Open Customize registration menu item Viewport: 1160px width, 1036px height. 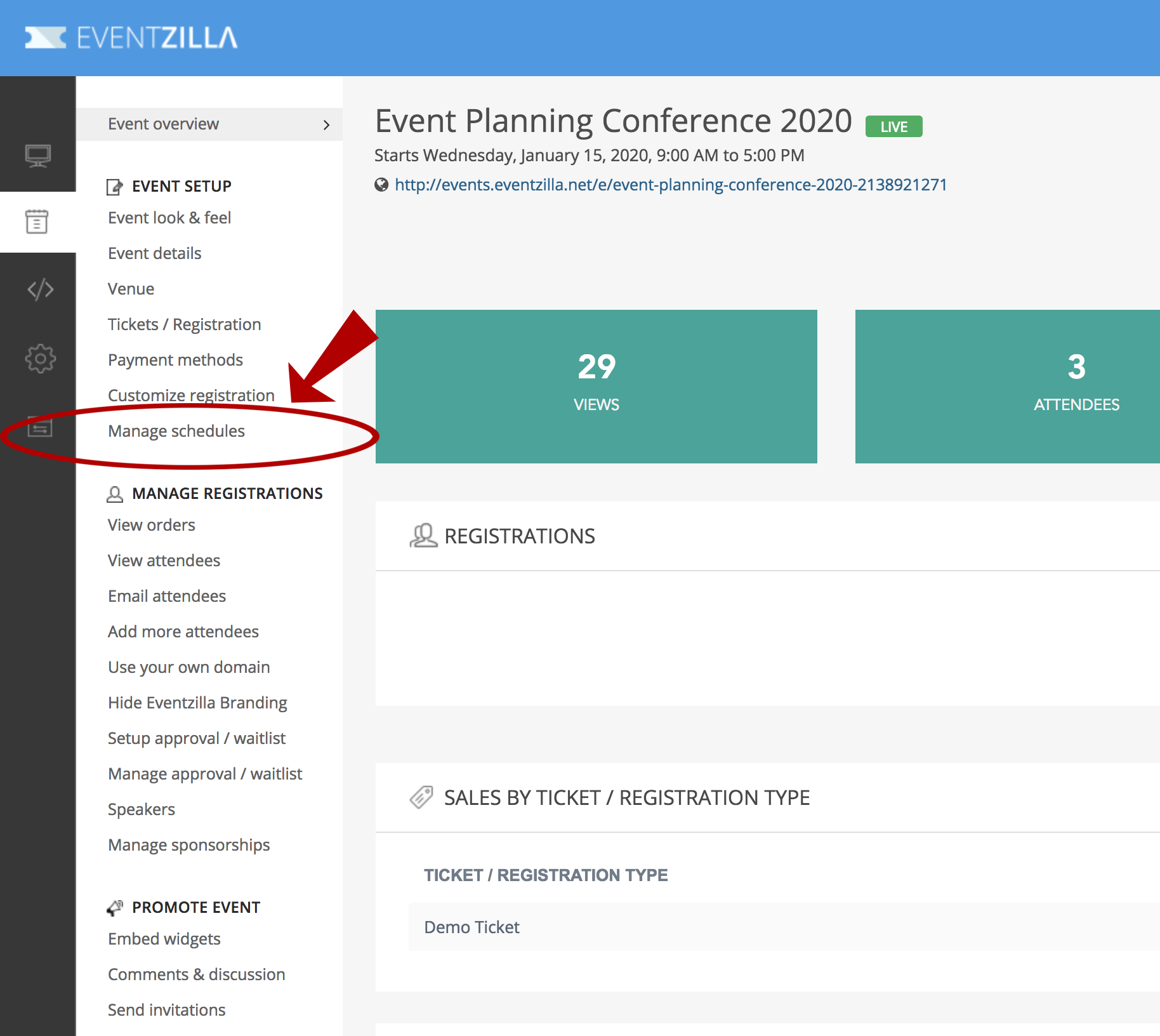(x=191, y=395)
